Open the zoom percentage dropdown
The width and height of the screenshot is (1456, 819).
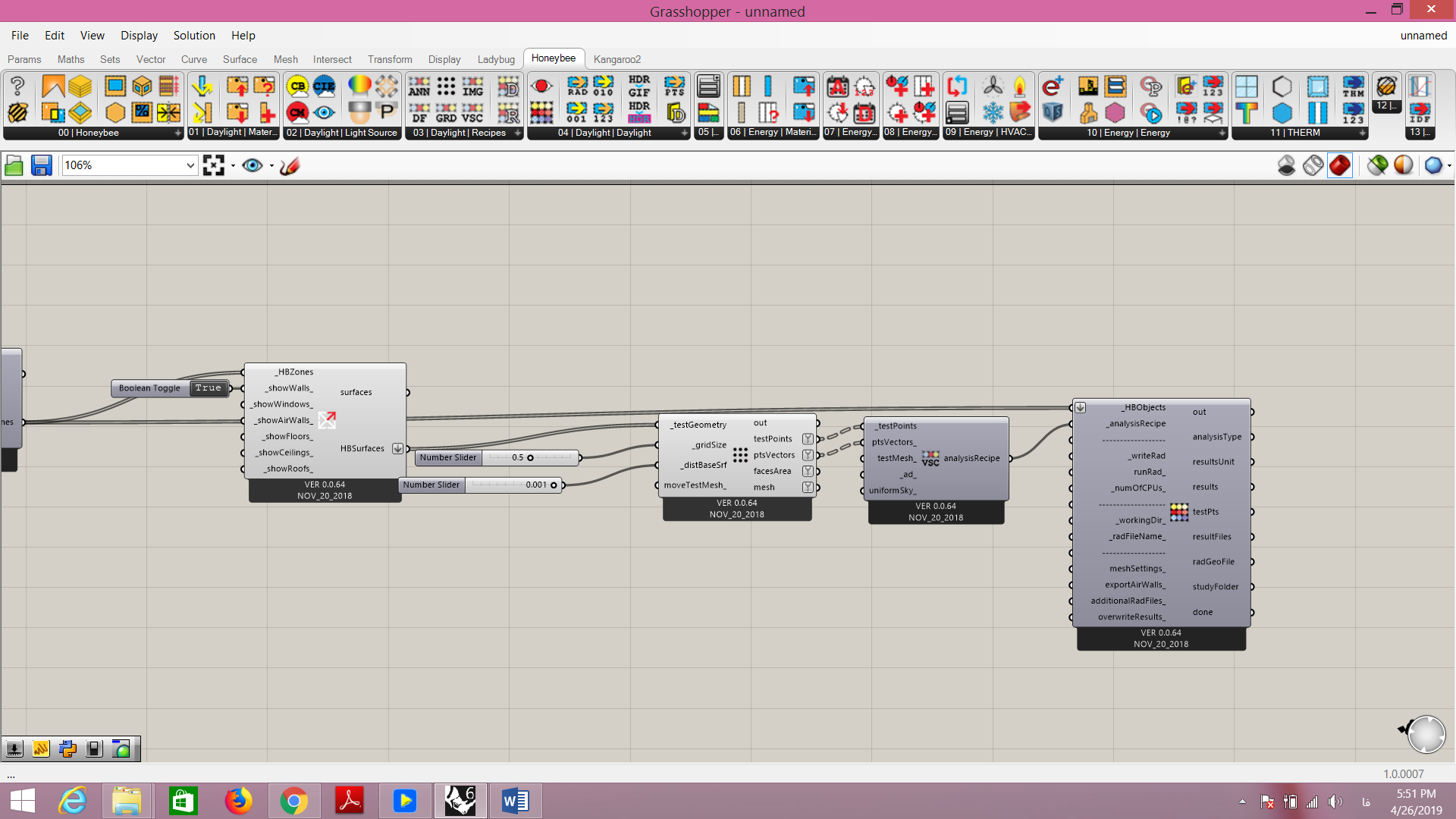[190, 165]
